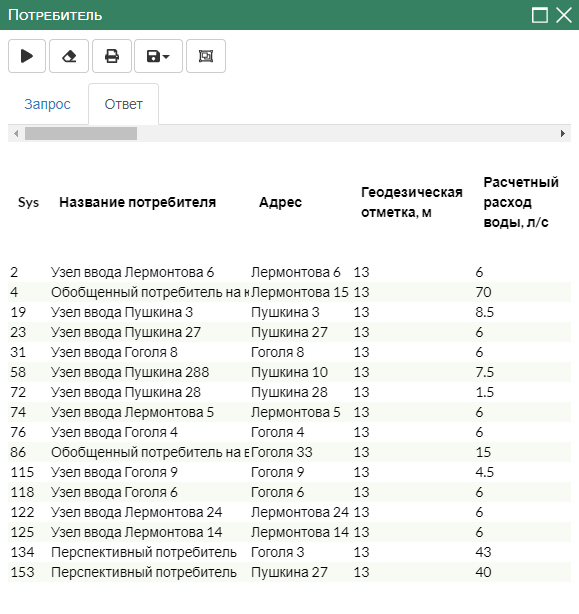Click Sys value 86
Image resolution: width=579 pixels, height=614 pixels.
[18, 452]
